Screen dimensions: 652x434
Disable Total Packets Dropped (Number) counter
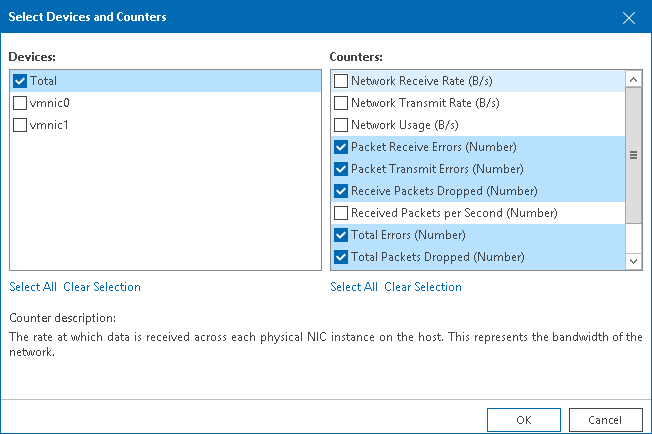coord(341,257)
